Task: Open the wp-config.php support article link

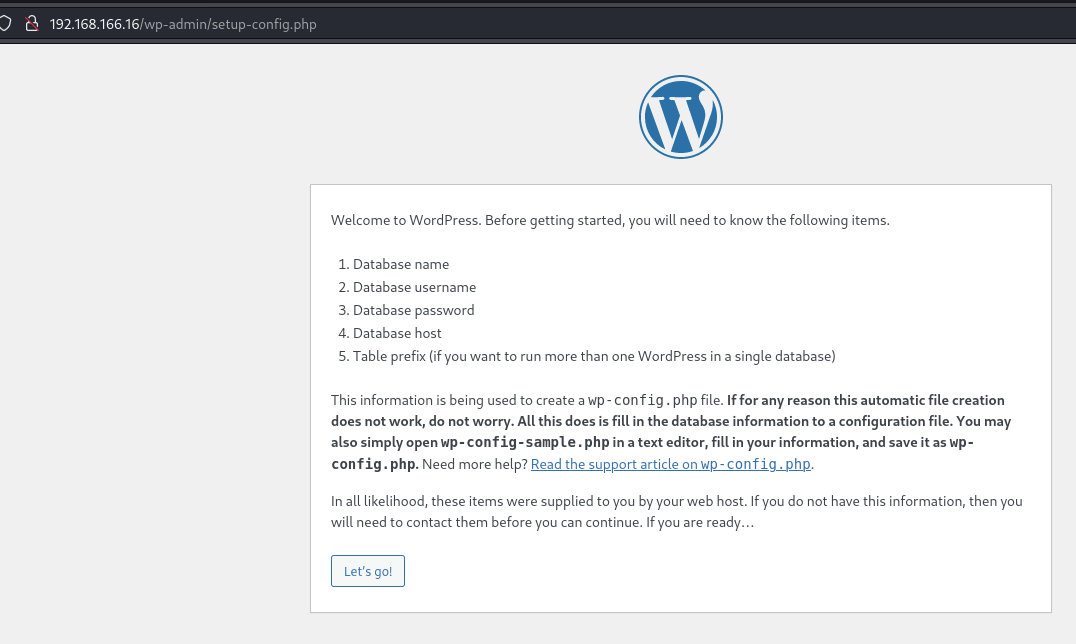Action: [671, 464]
